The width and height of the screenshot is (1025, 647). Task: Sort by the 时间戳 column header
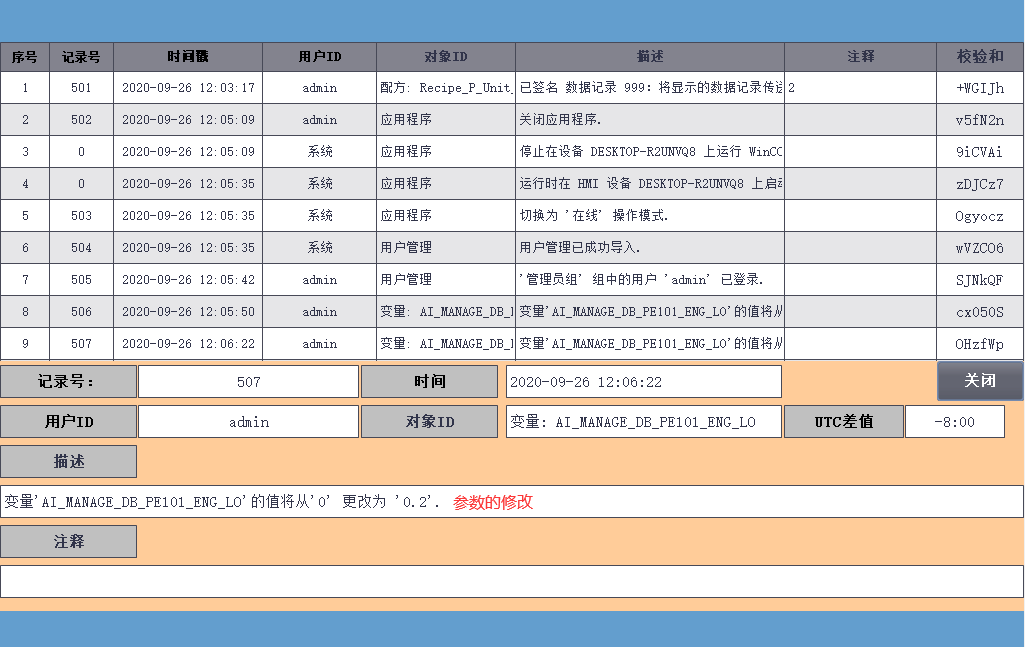pos(188,57)
